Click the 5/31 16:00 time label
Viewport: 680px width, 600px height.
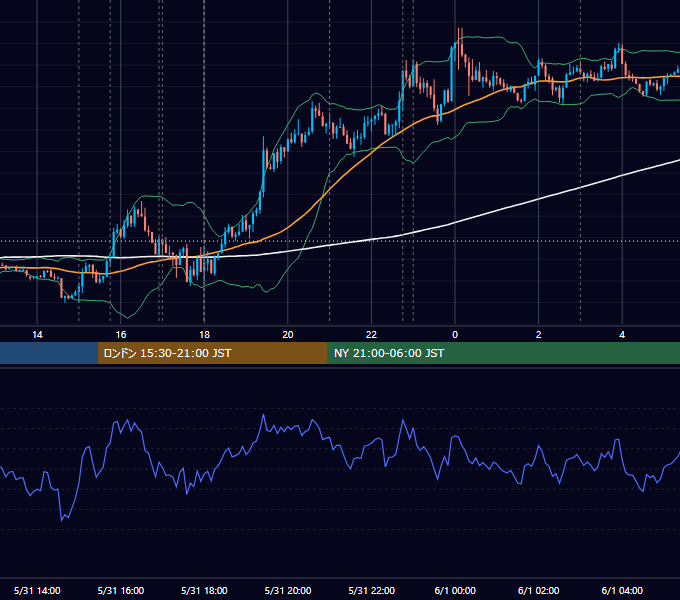(x=121, y=590)
